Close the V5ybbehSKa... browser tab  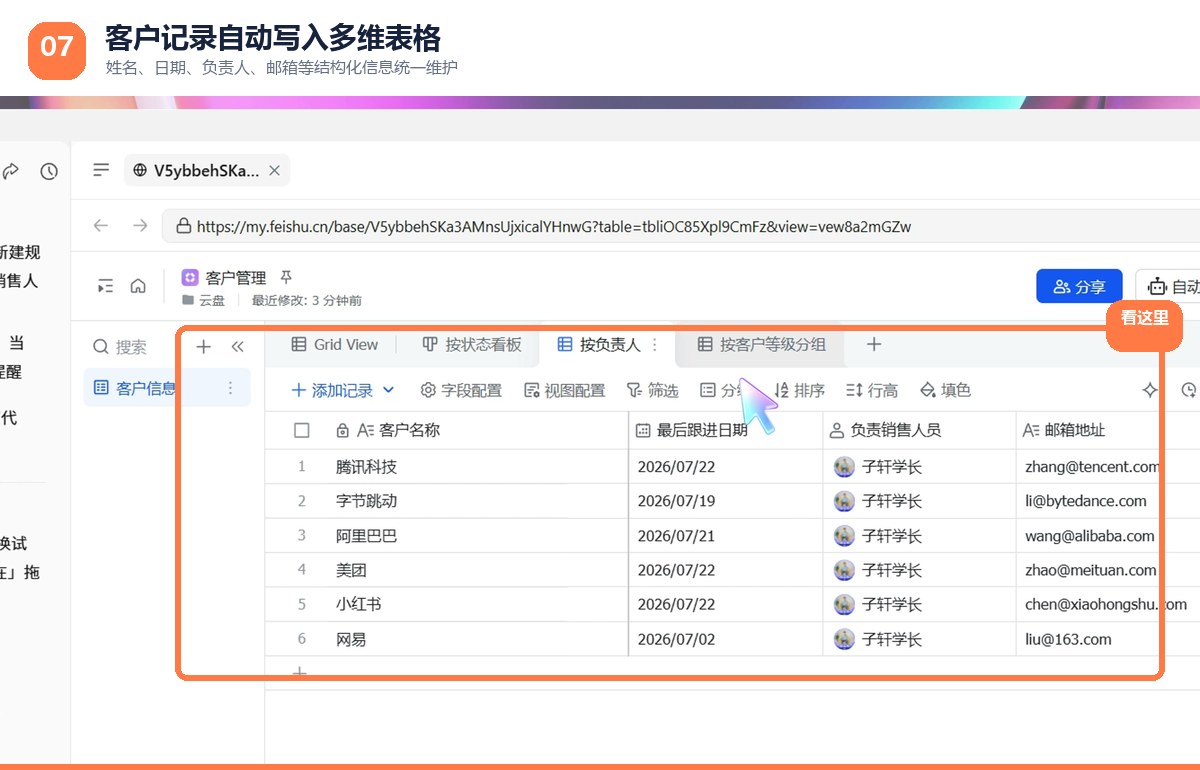275,171
